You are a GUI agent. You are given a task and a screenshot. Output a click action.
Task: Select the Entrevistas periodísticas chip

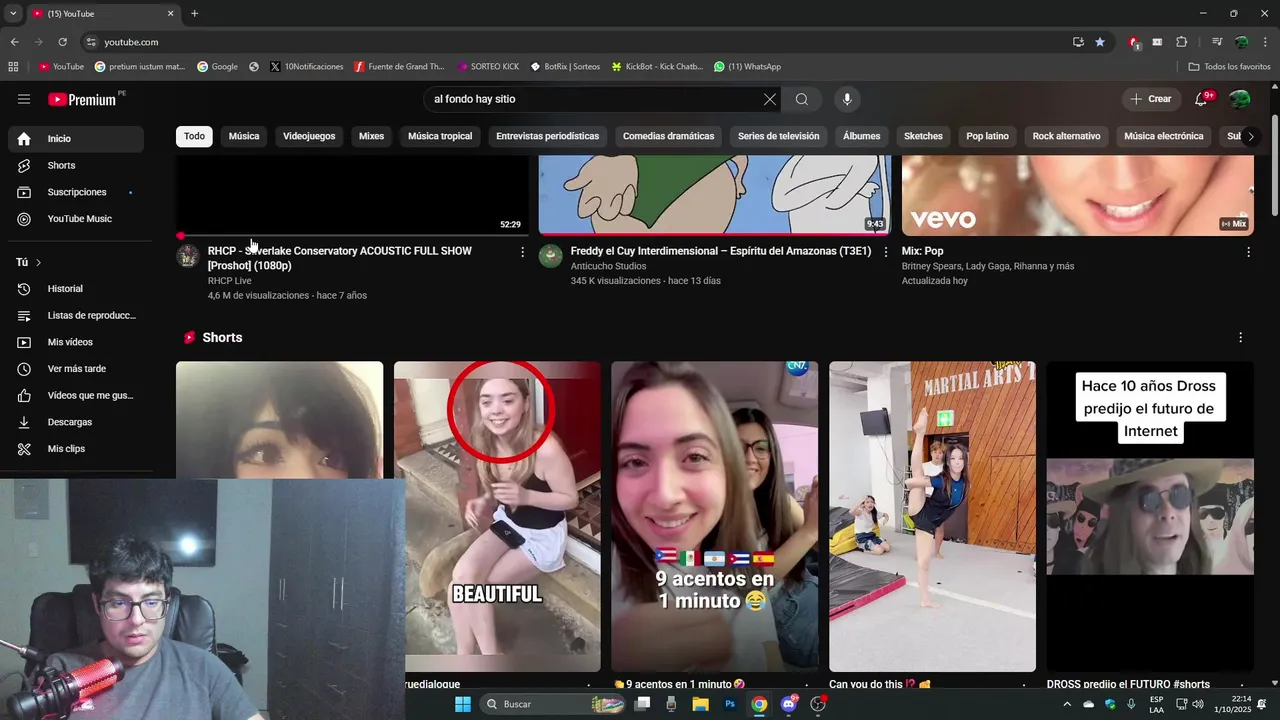tap(547, 136)
